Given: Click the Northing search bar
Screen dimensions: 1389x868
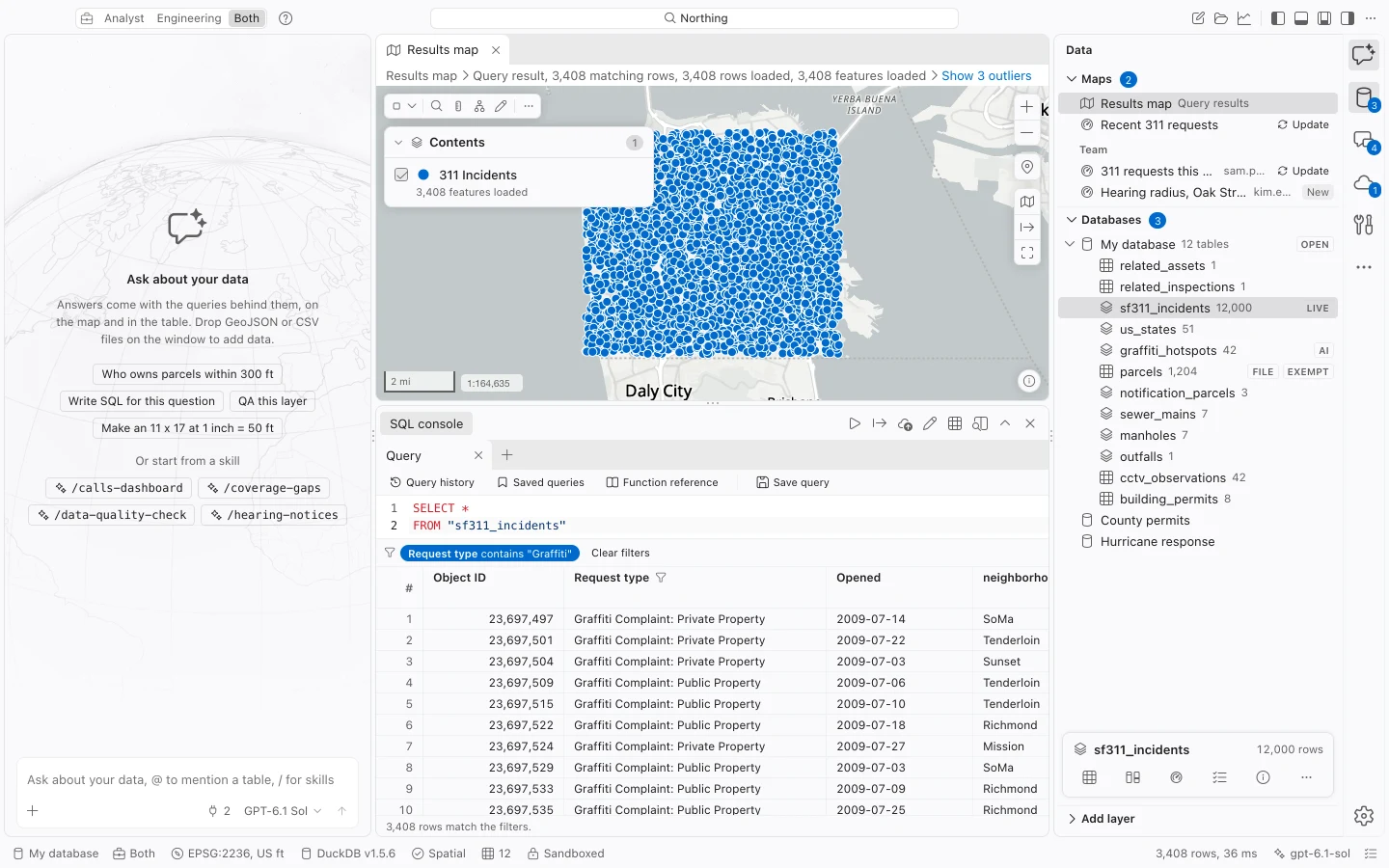Looking at the screenshot, I should [x=694, y=18].
